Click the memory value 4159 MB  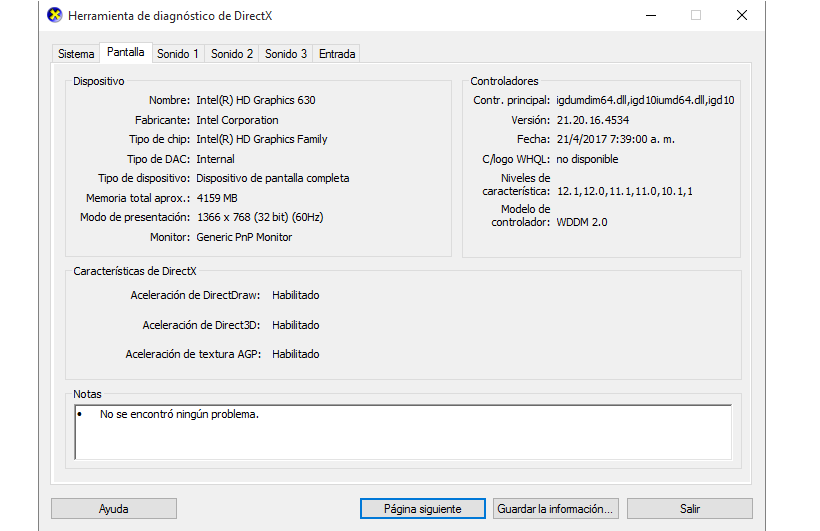(217, 198)
